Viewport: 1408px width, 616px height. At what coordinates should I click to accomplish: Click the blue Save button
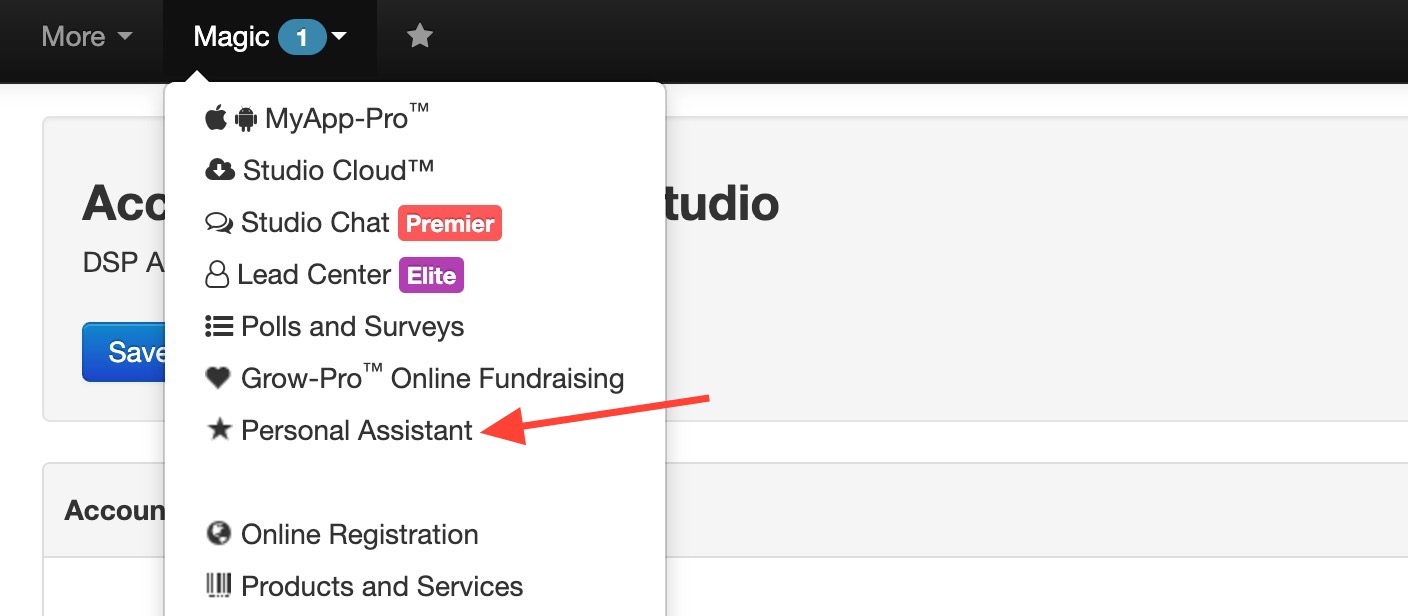124,352
